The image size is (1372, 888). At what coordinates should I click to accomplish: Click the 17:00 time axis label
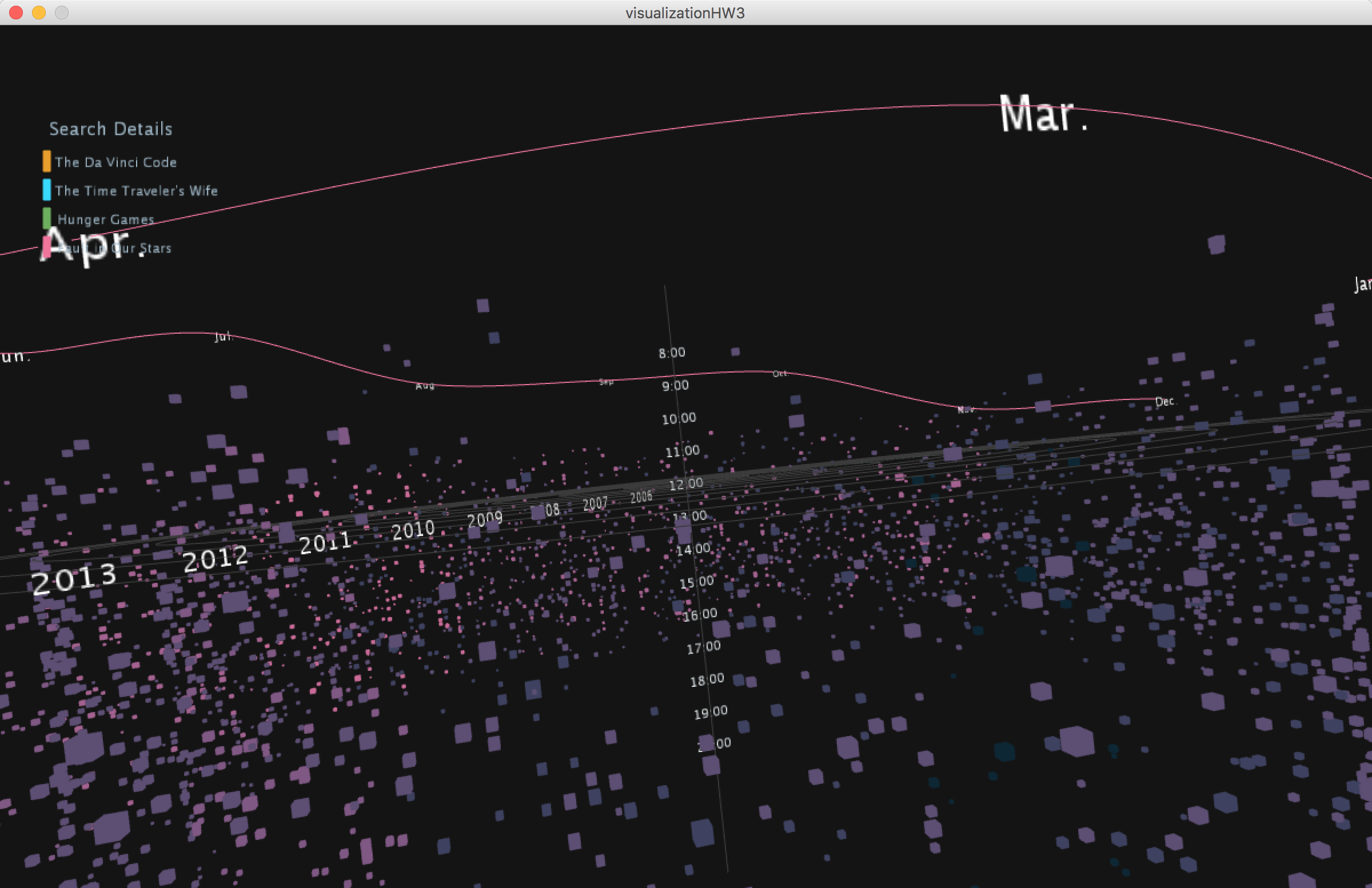pos(703,647)
